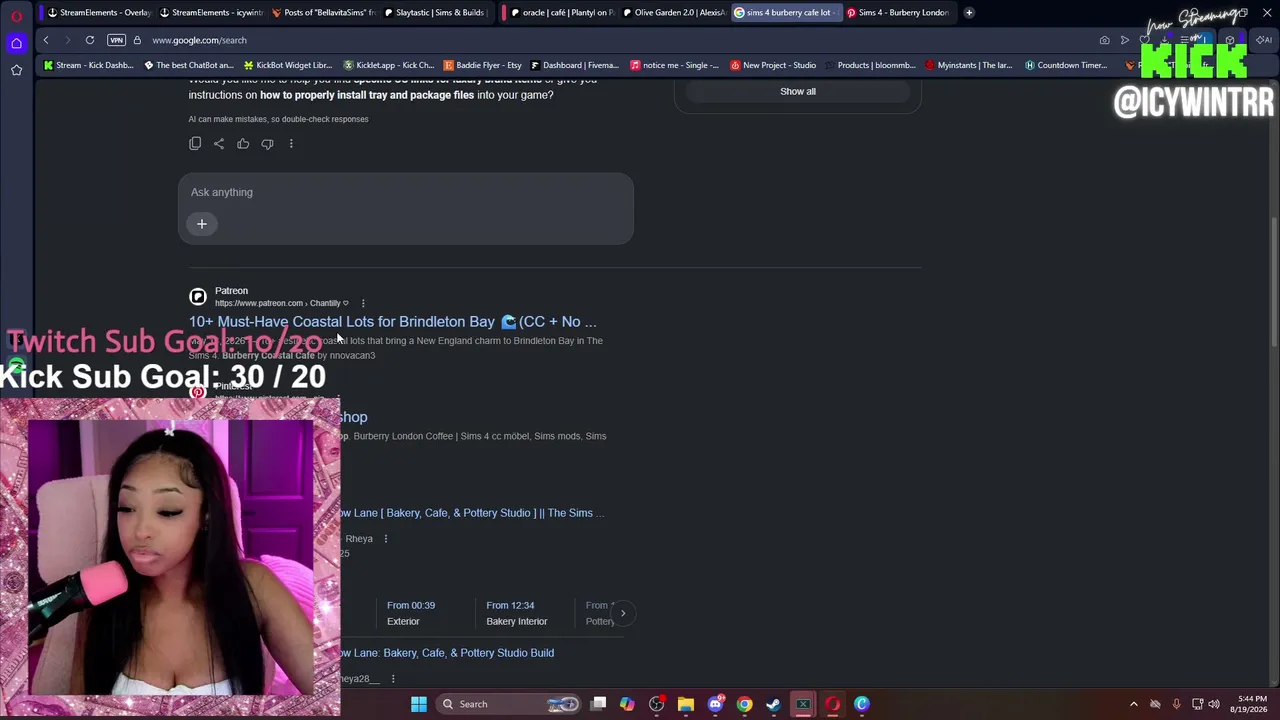
Task: Switch to the Slaytastic Sims & Builds tab
Action: coord(436,13)
